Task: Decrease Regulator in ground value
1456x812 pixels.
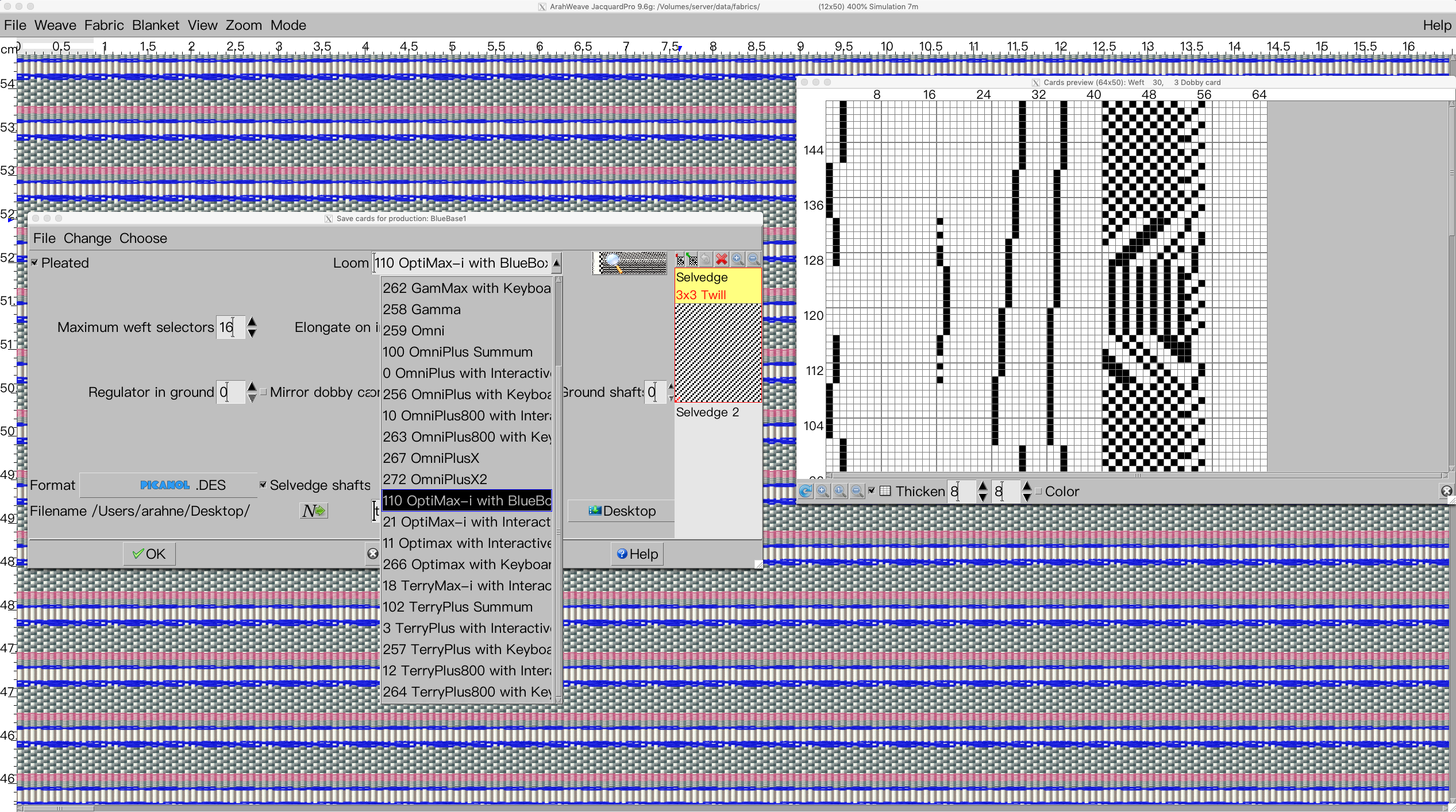Action: (252, 398)
